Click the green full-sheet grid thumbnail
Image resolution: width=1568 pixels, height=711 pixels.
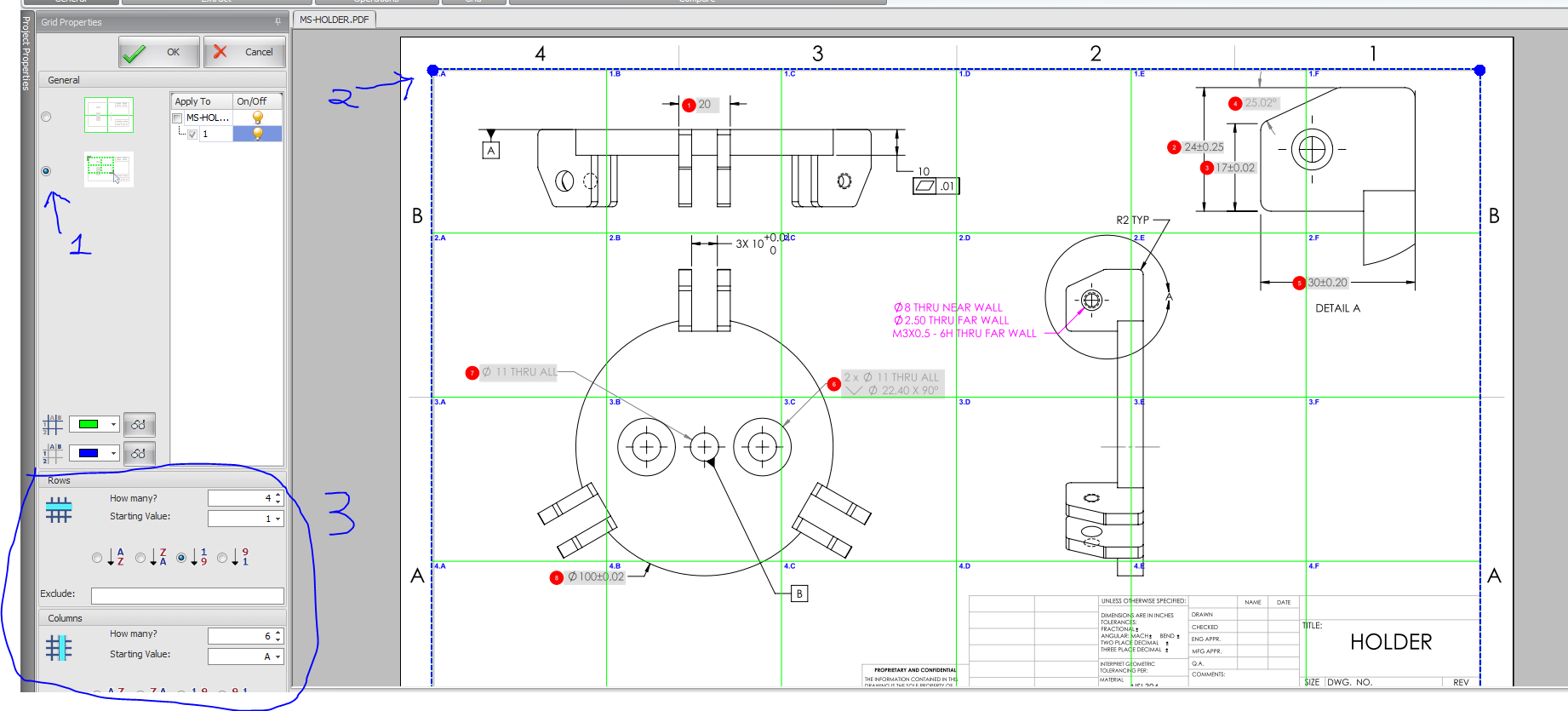pos(109,115)
